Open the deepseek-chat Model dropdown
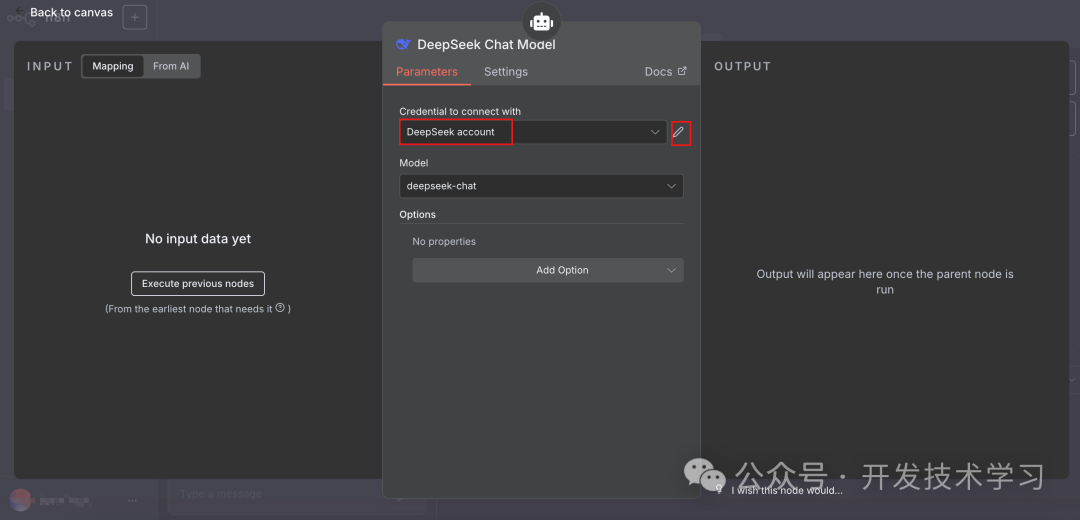Viewport: 1080px width, 520px height. 541,186
